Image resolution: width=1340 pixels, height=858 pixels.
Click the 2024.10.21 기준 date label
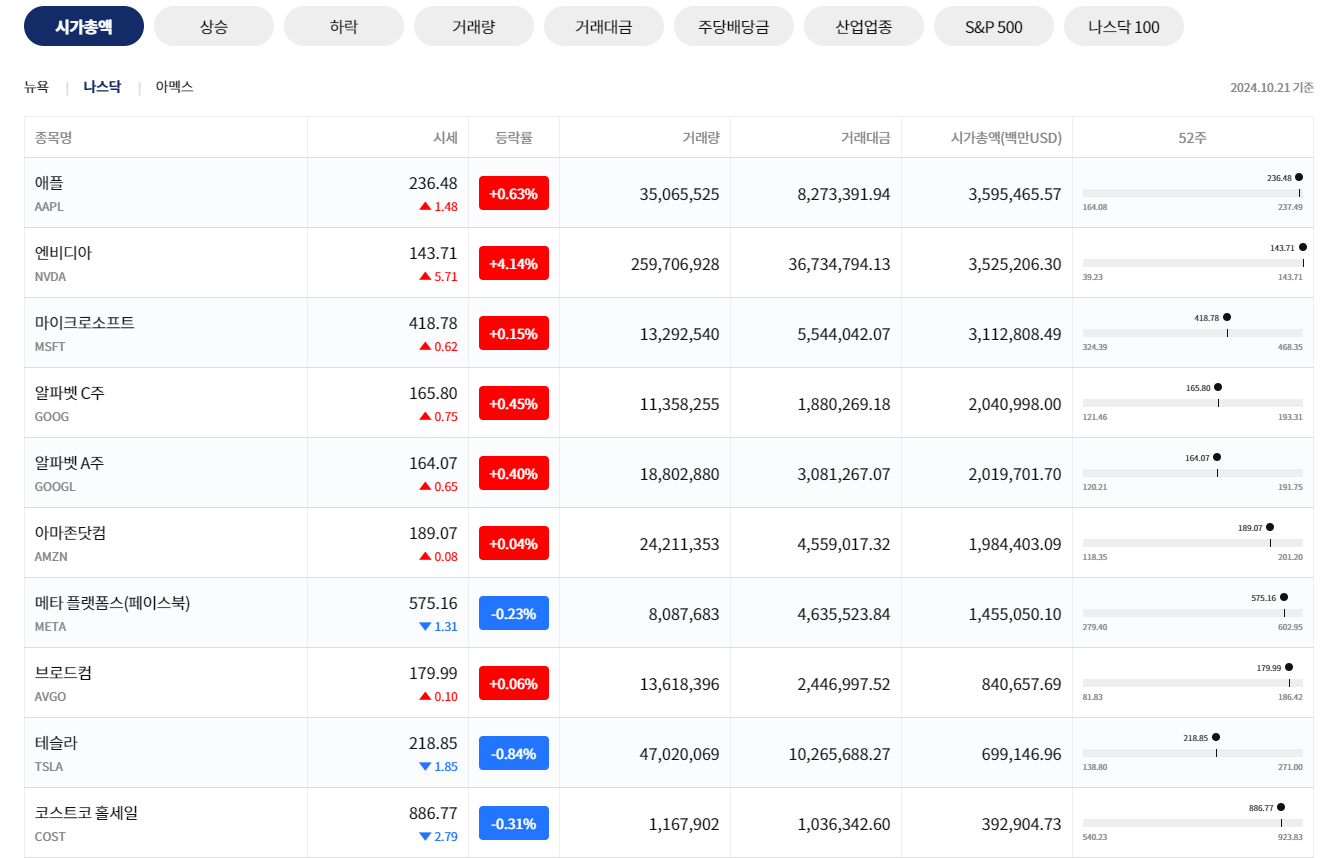[1272, 88]
